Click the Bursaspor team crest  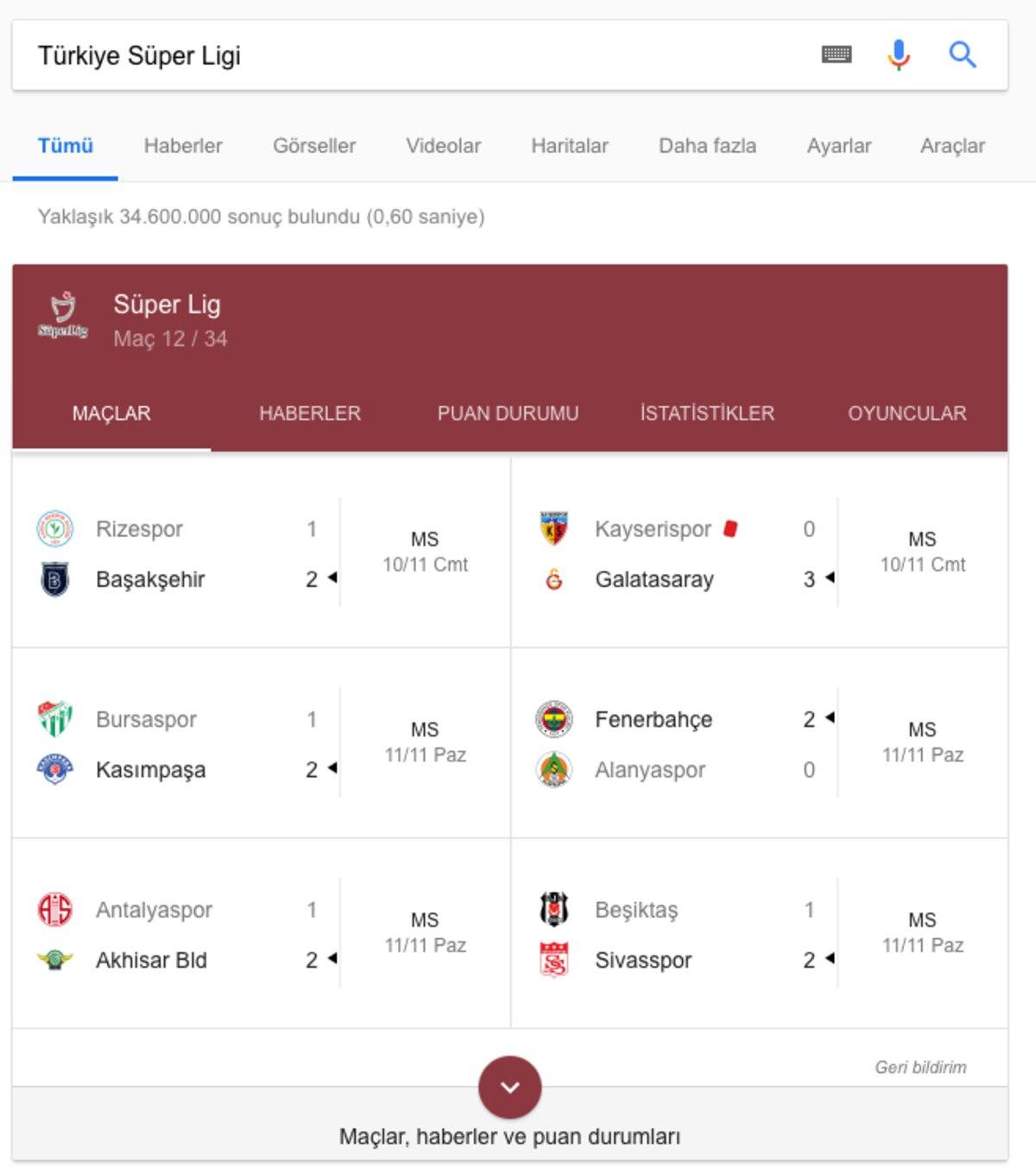tap(55, 719)
